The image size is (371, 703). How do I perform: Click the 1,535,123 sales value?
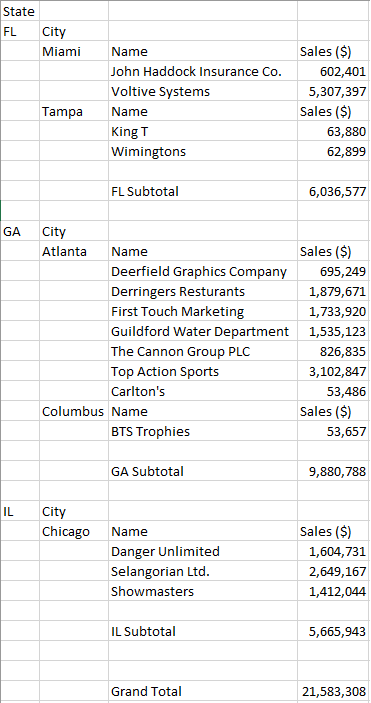pos(334,331)
